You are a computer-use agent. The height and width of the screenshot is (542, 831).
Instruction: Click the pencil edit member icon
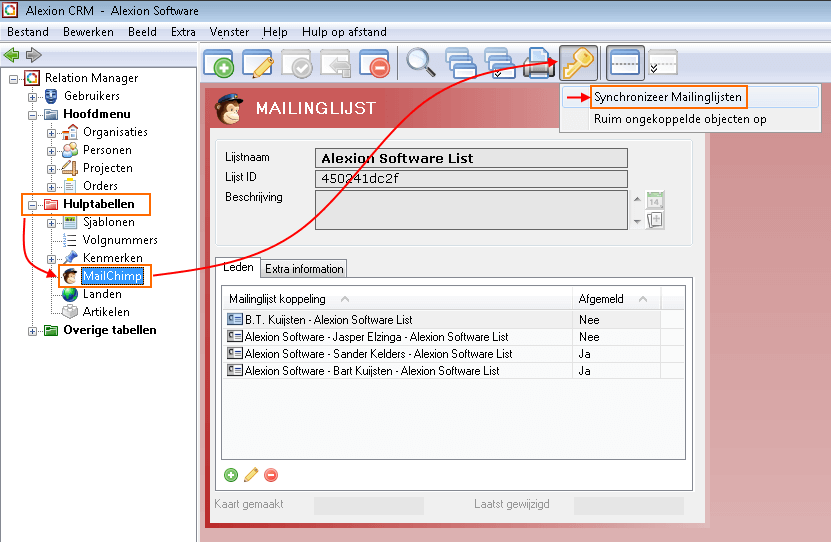point(251,475)
